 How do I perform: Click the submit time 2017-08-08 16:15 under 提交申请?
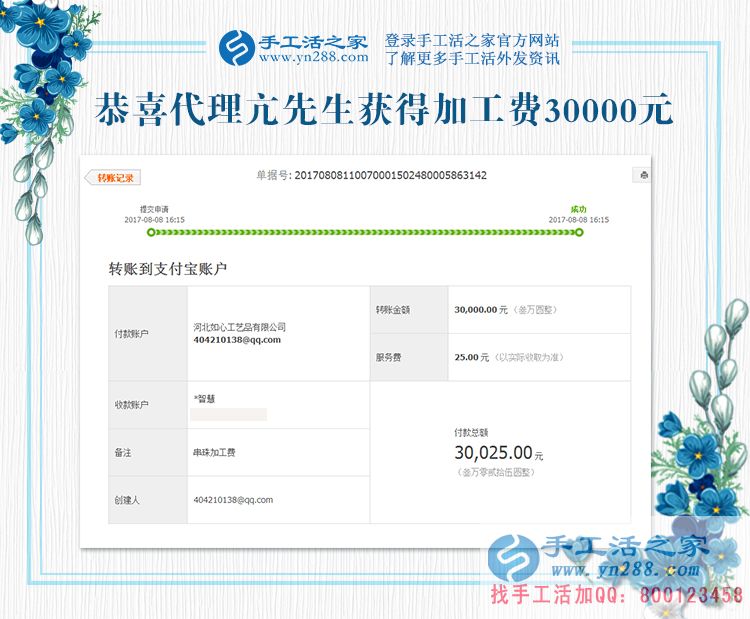[154, 220]
